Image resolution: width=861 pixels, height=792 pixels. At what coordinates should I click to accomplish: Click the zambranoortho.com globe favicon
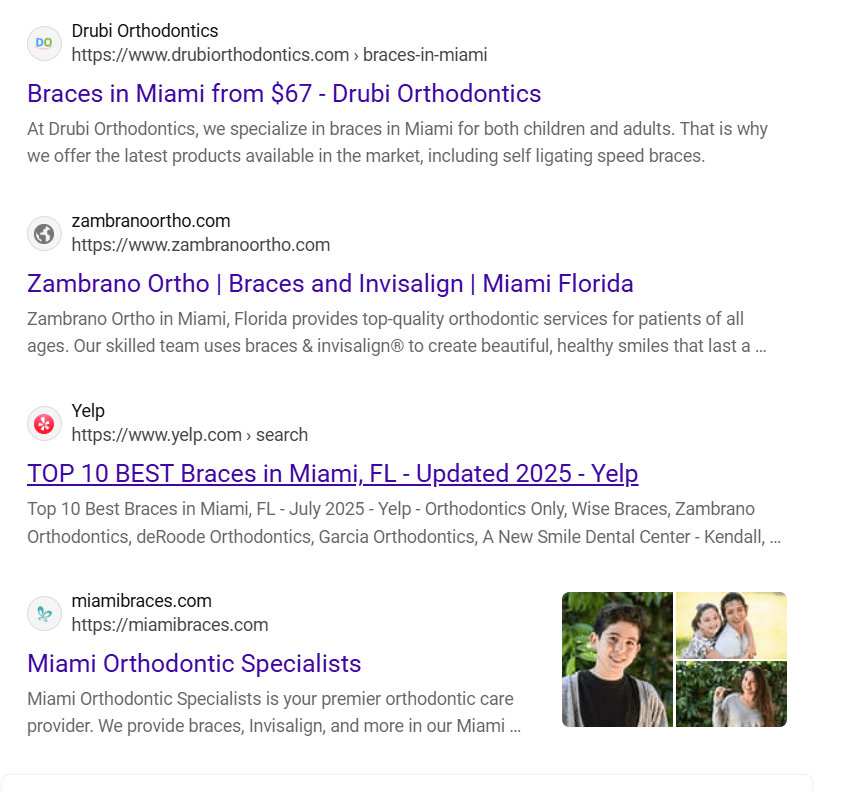[x=44, y=233]
